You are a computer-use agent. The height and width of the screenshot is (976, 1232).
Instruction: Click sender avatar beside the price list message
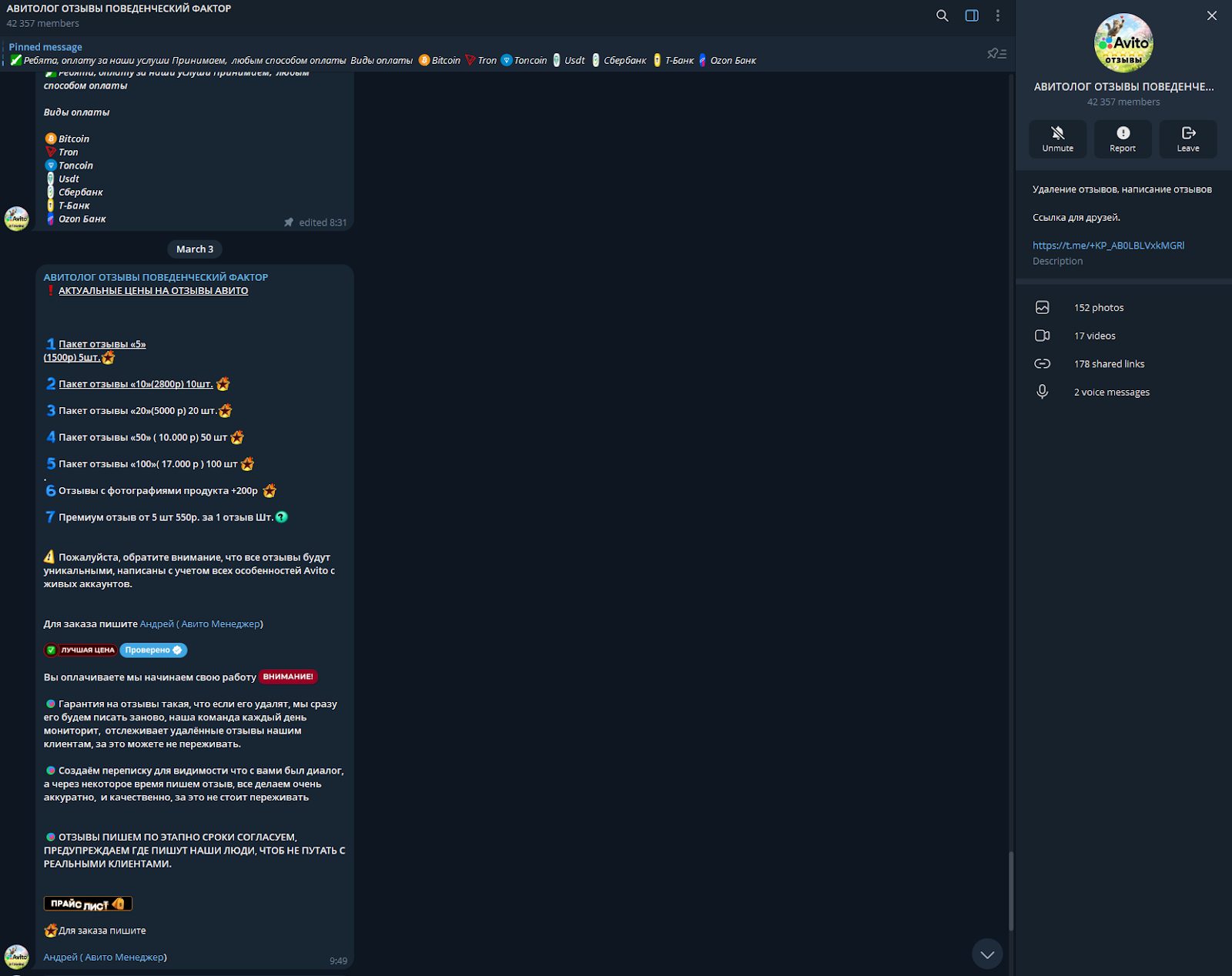pyautogui.click(x=17, y=957)
